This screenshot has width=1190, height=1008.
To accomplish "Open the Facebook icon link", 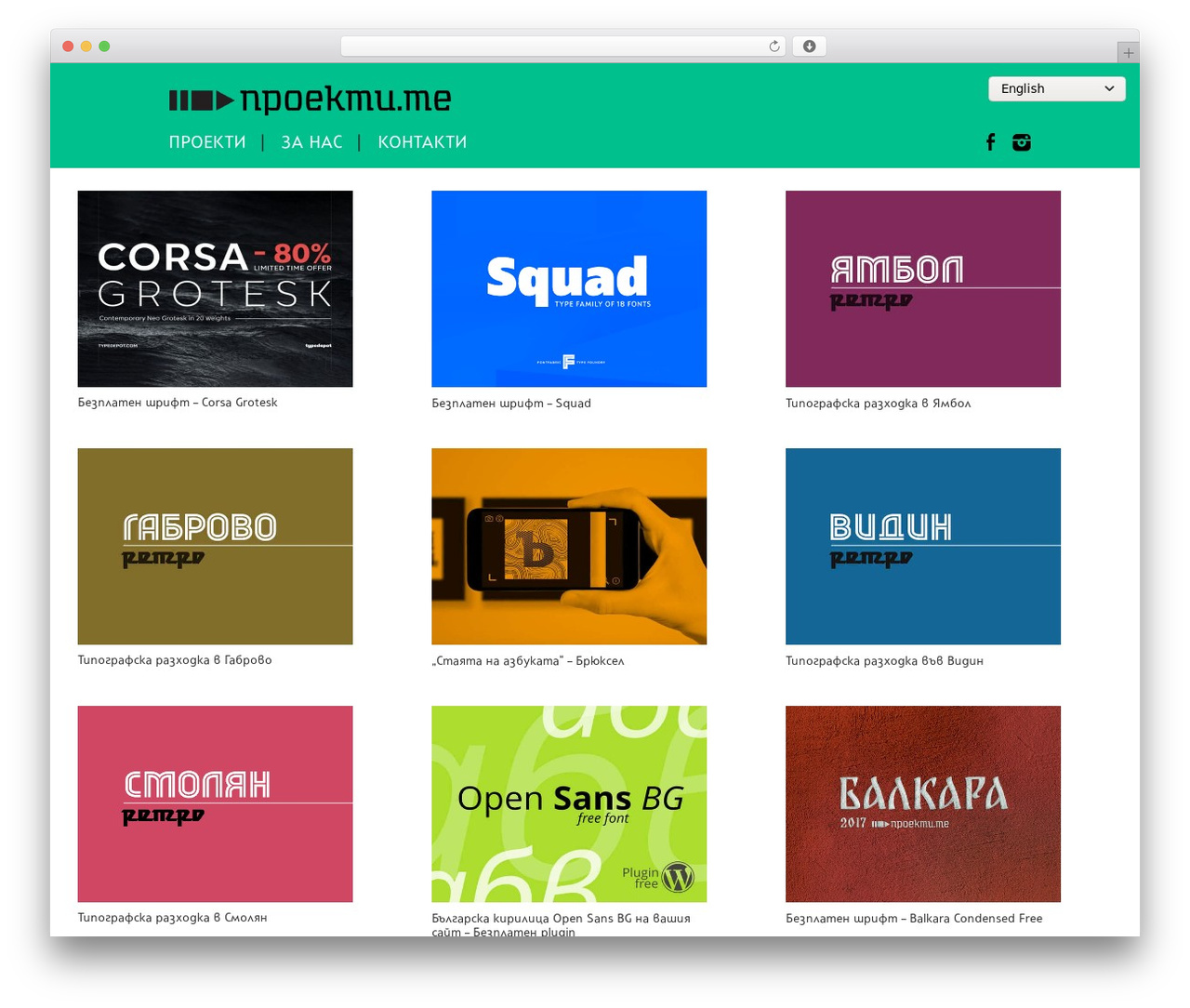I will pos(991,142).
